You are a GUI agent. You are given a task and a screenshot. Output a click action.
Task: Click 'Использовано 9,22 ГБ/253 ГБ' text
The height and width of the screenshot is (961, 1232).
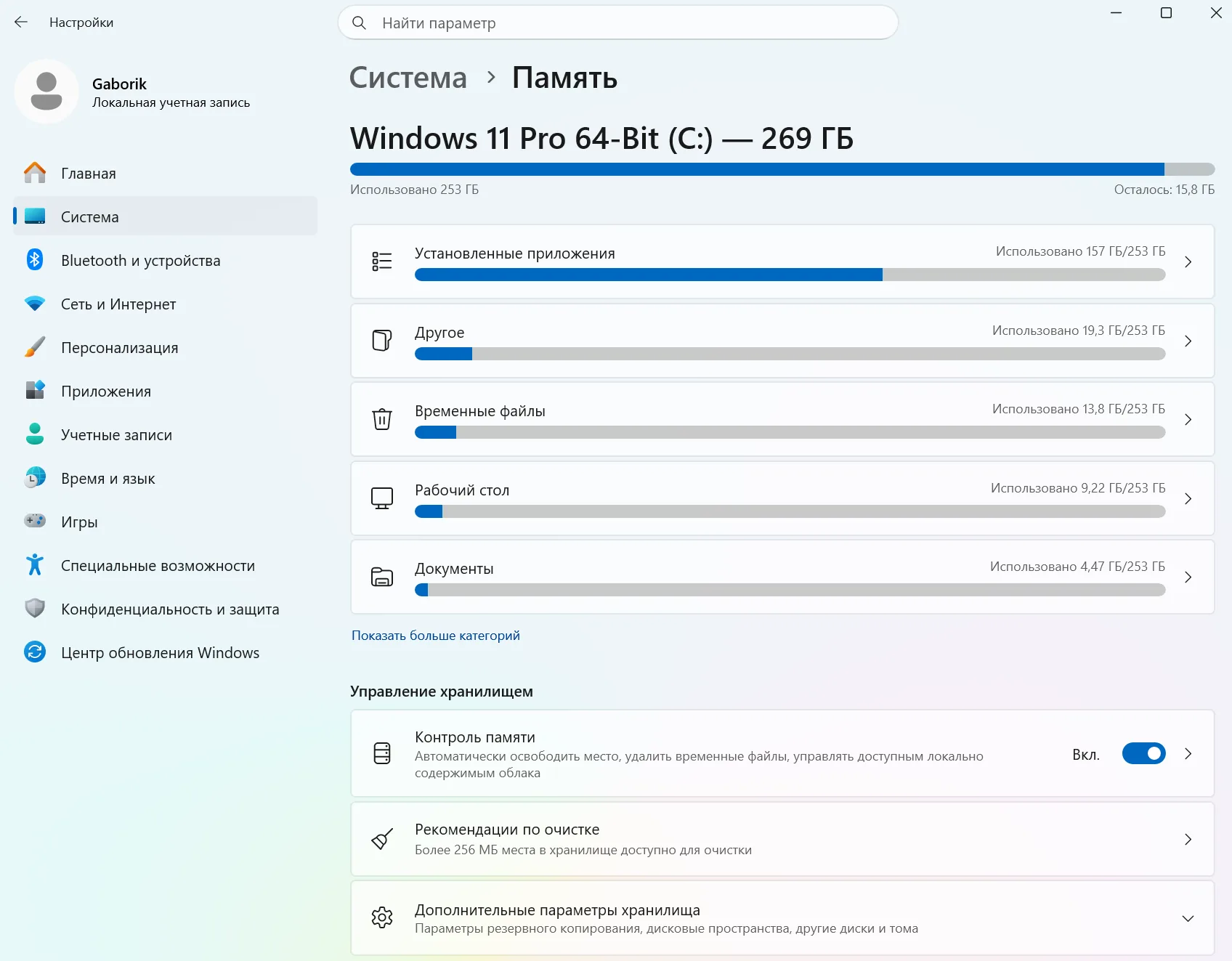click(1078, 488)
